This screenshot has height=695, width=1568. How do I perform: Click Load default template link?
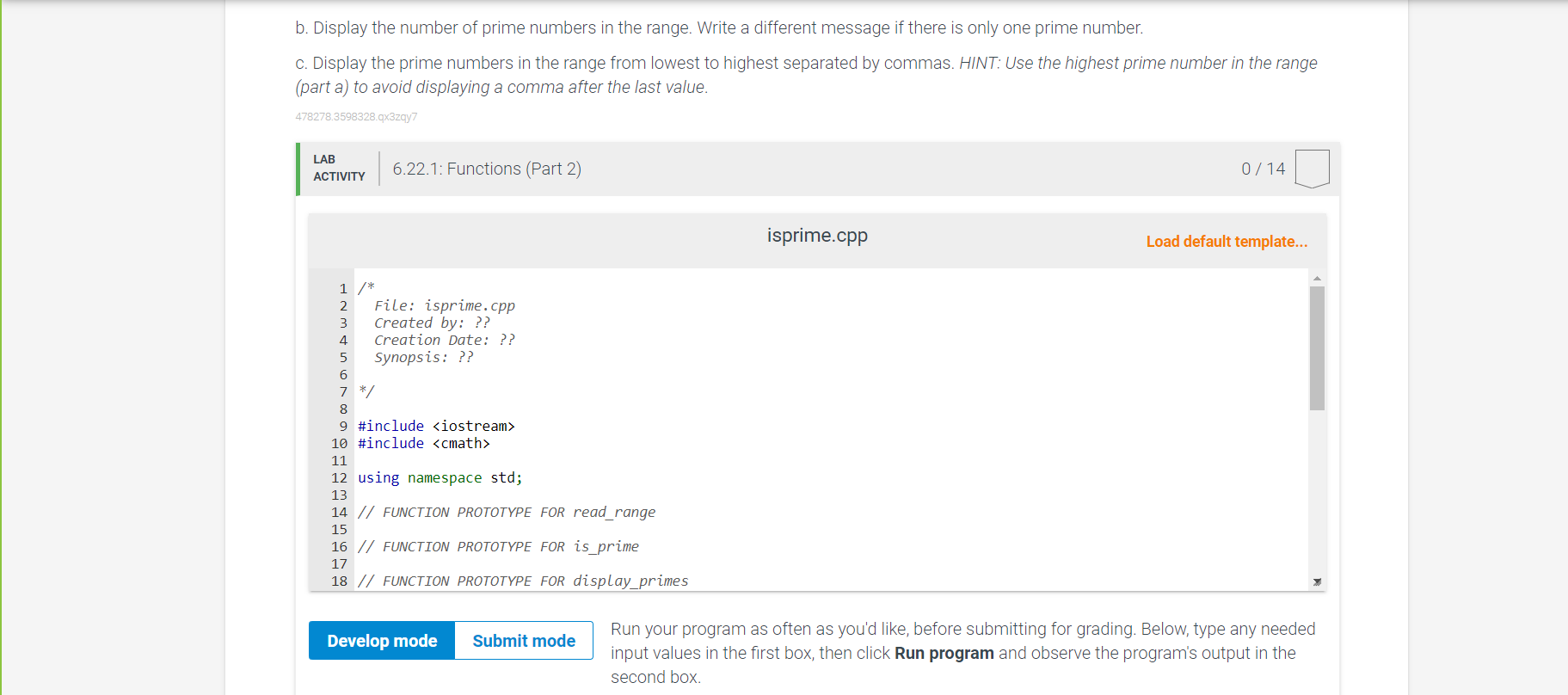point(1227,242)
